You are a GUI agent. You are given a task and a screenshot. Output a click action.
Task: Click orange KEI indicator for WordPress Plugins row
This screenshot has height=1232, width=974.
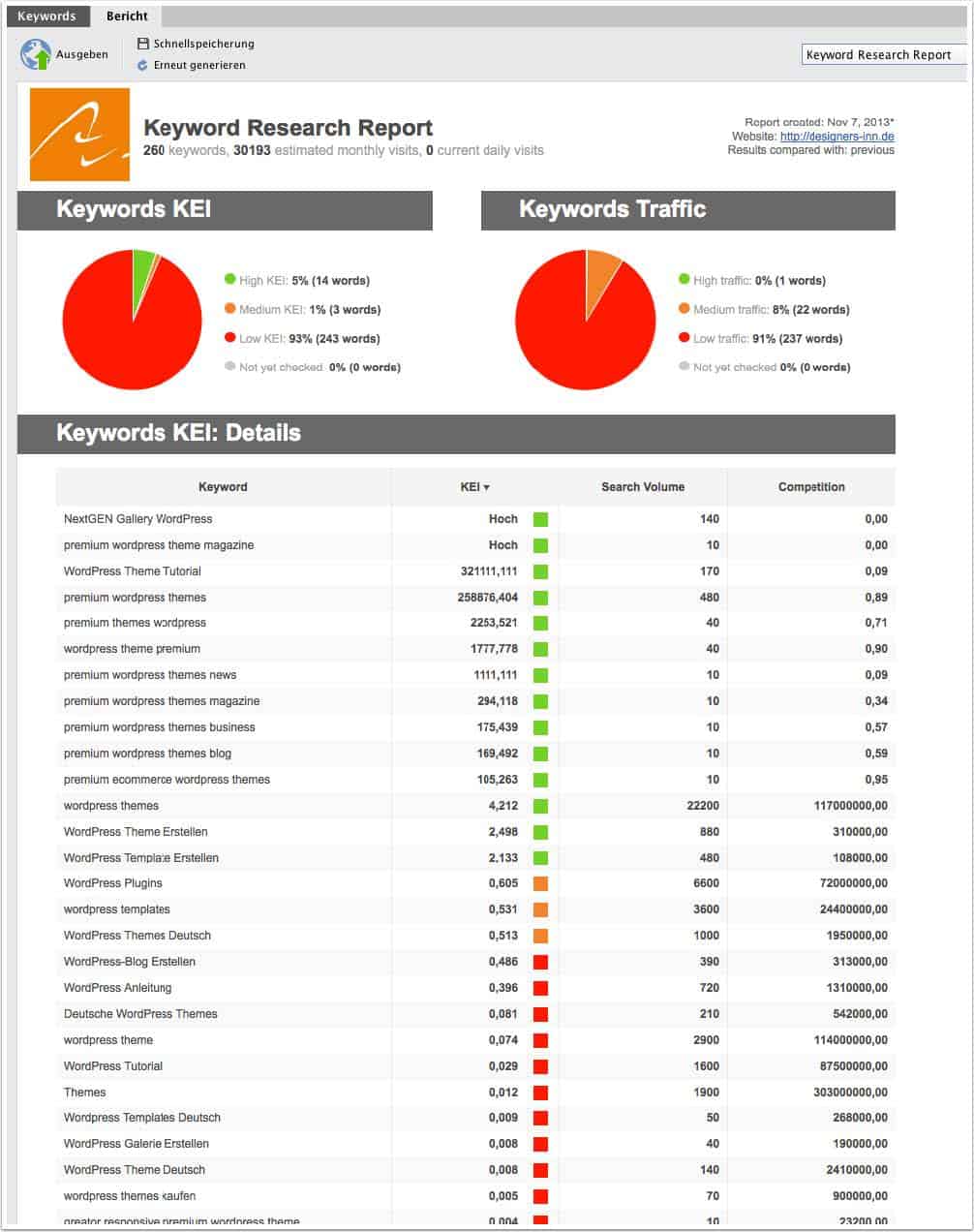(x=540, y=883)
